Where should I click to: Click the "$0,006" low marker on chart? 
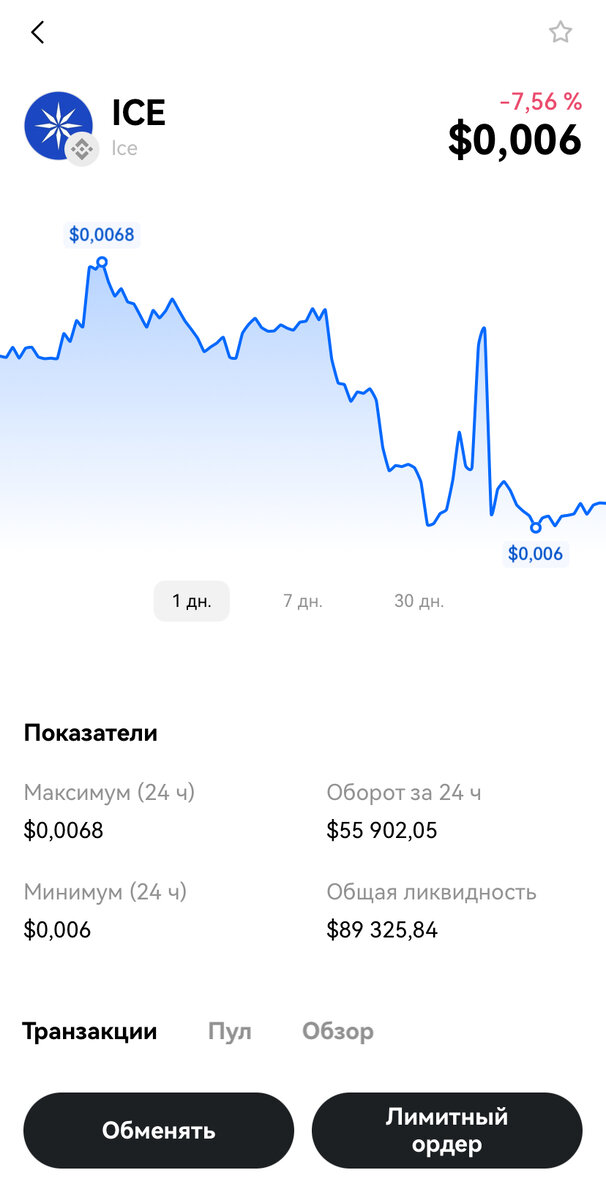536,551
